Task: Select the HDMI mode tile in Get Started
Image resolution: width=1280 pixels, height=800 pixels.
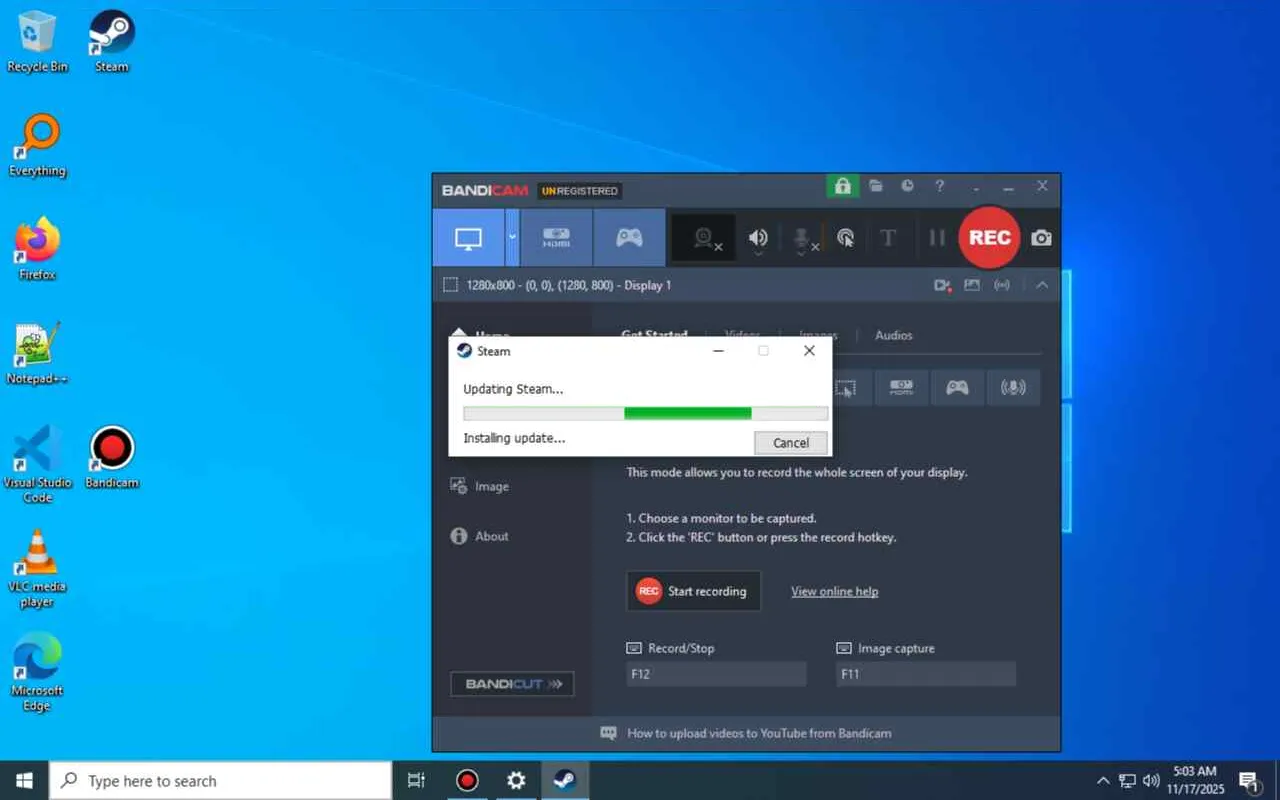Action: [x=901, y=388]
